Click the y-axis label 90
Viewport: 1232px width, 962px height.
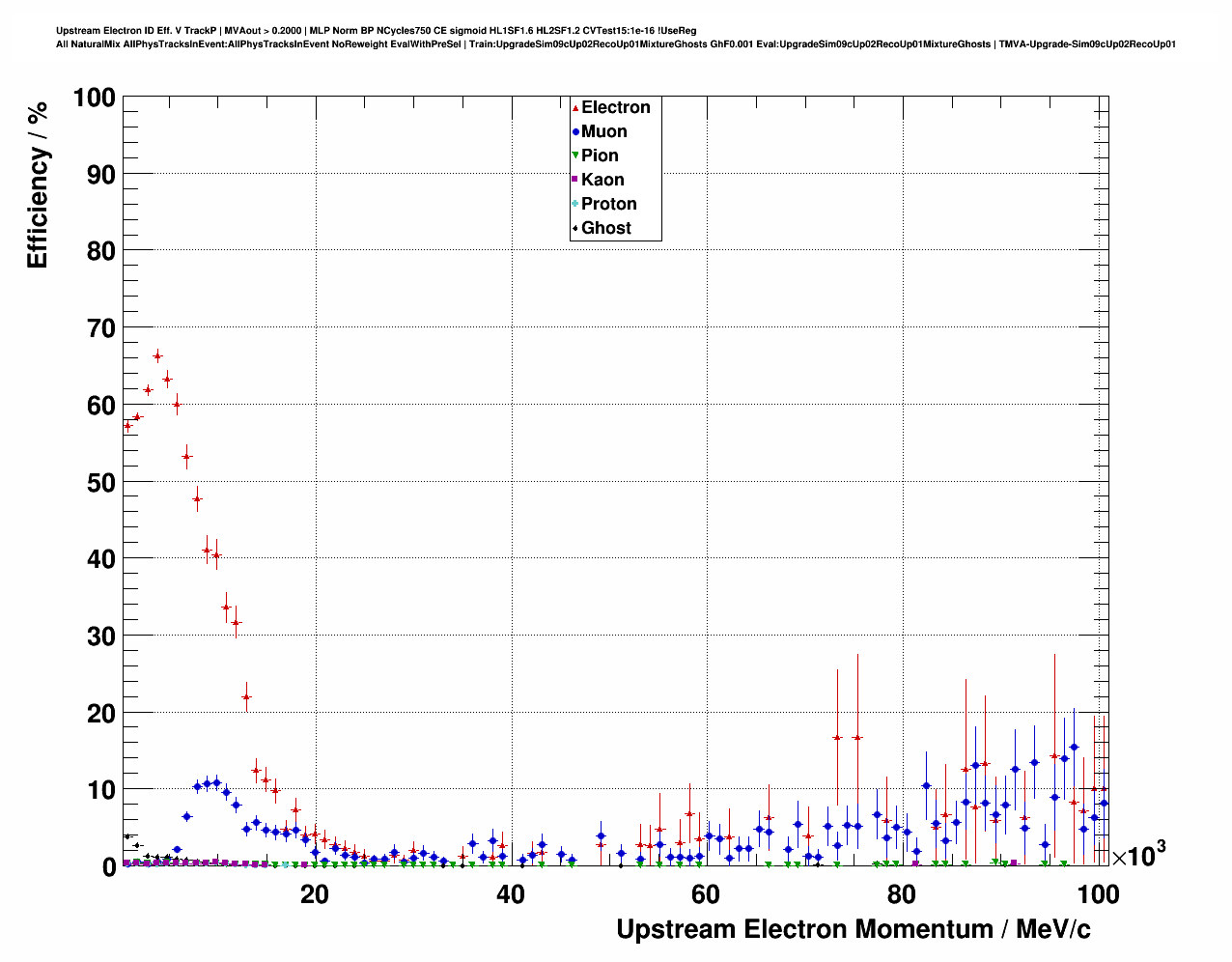(101, 175)
